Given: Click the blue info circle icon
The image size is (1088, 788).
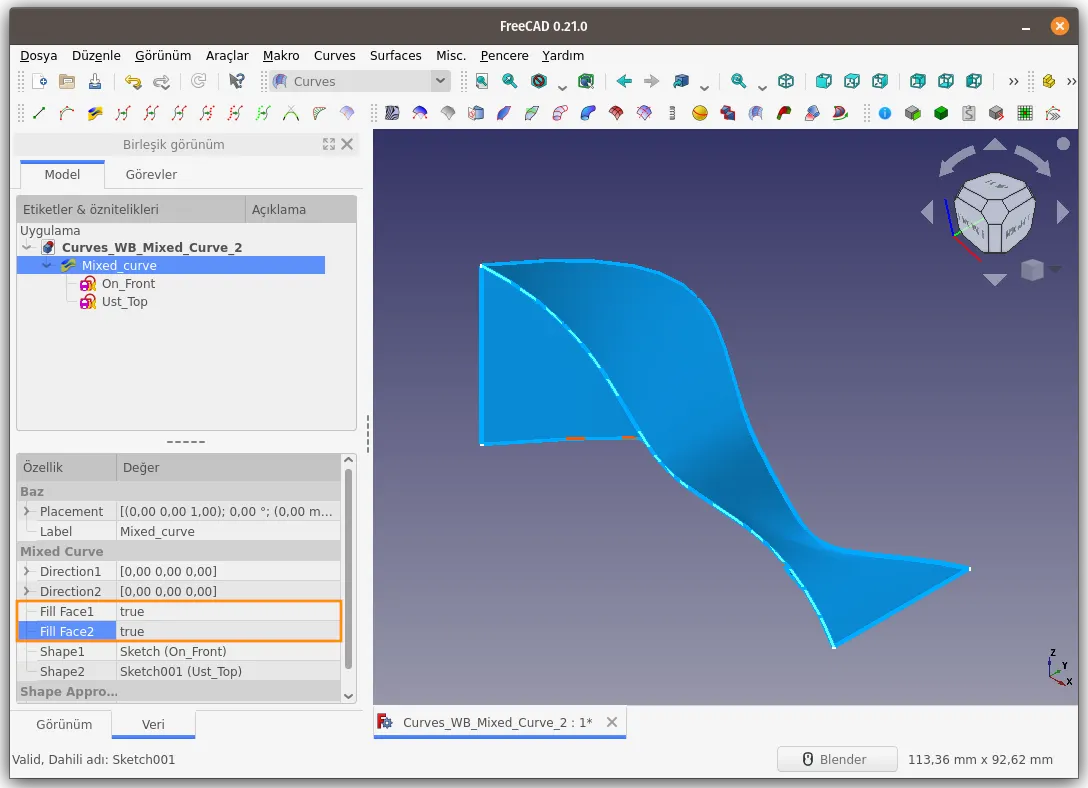Looking at the screenshot, I should [885, 113].
